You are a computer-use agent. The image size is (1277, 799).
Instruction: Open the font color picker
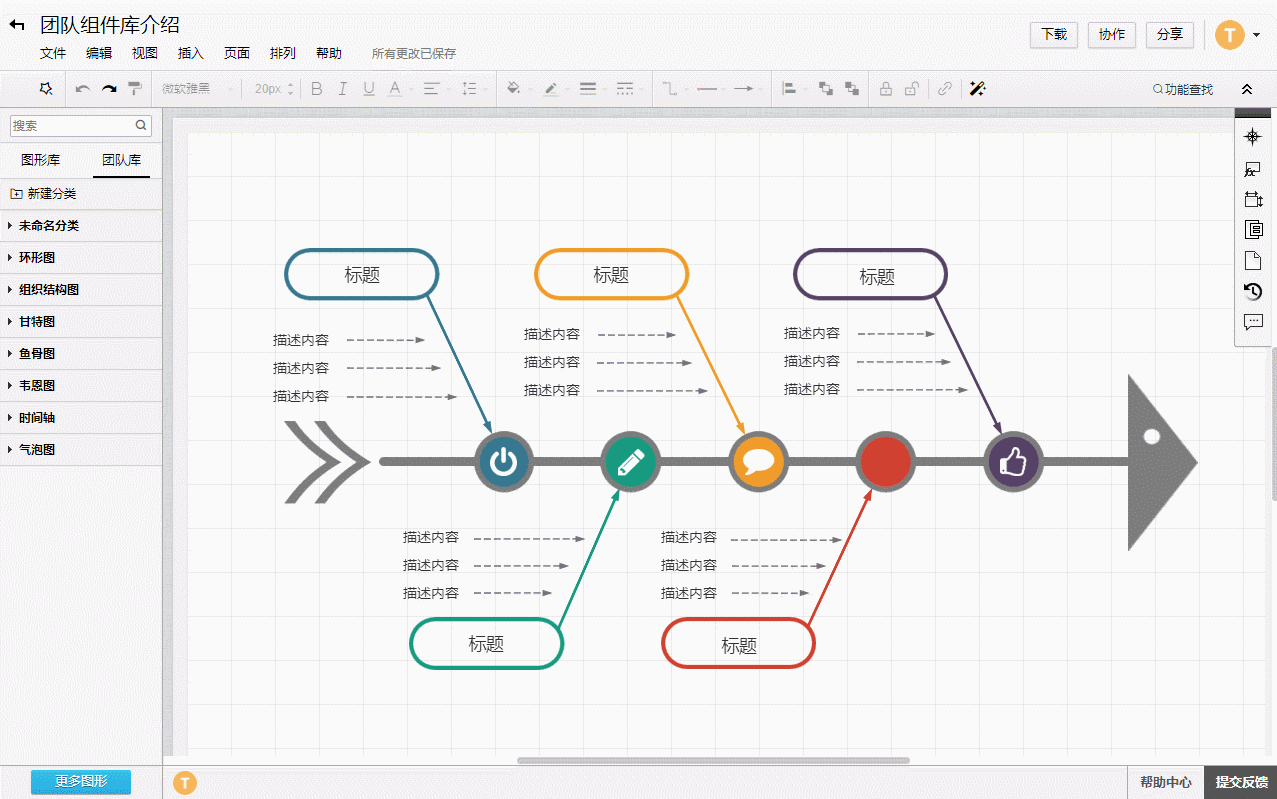click(x=395, y=89)
